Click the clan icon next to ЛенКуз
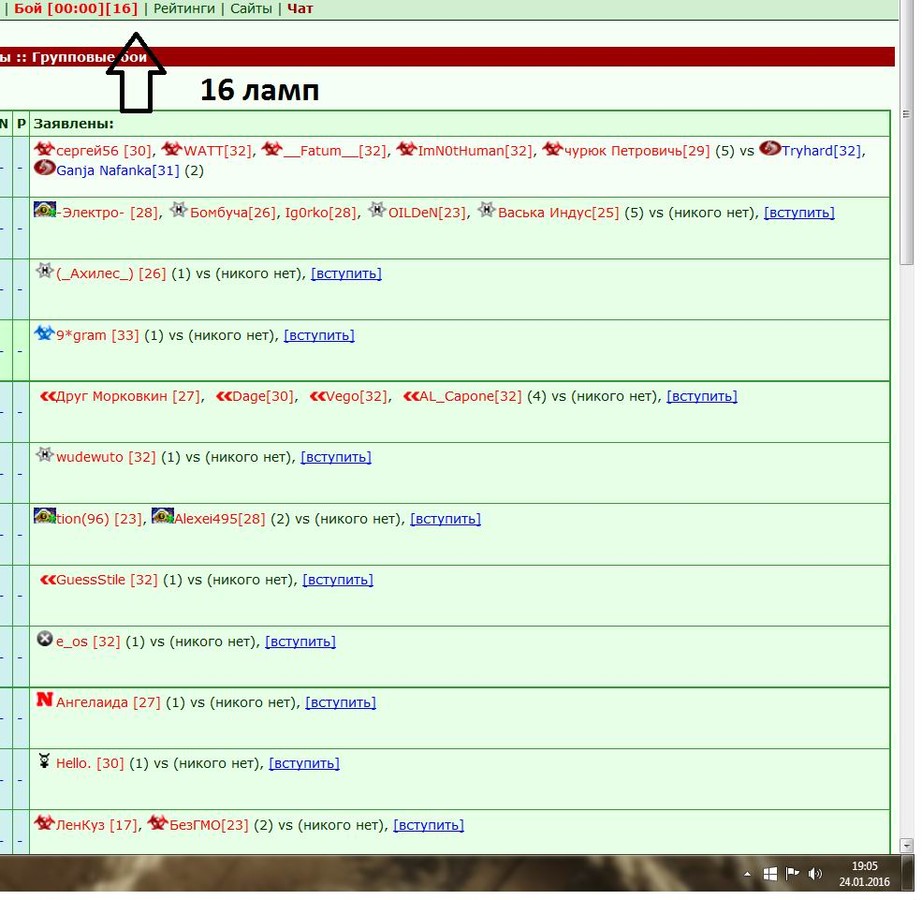This screenshot has height=900, width=922. click(44, 823)
